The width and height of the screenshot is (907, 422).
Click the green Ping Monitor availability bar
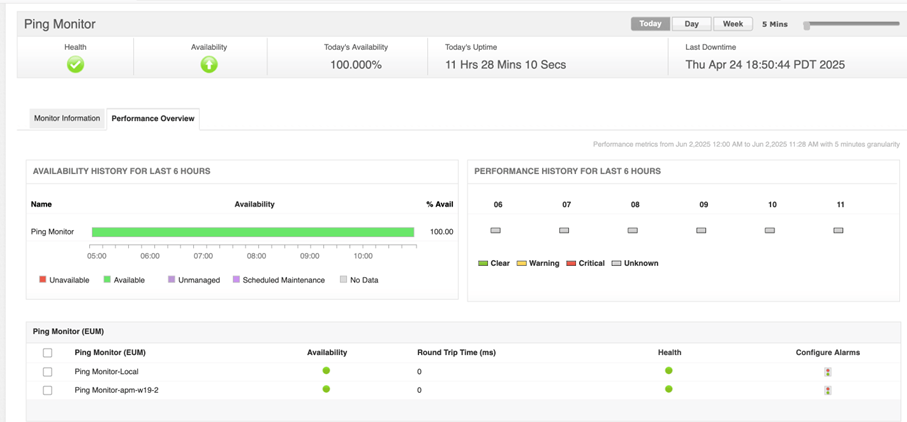pos(252,232)
